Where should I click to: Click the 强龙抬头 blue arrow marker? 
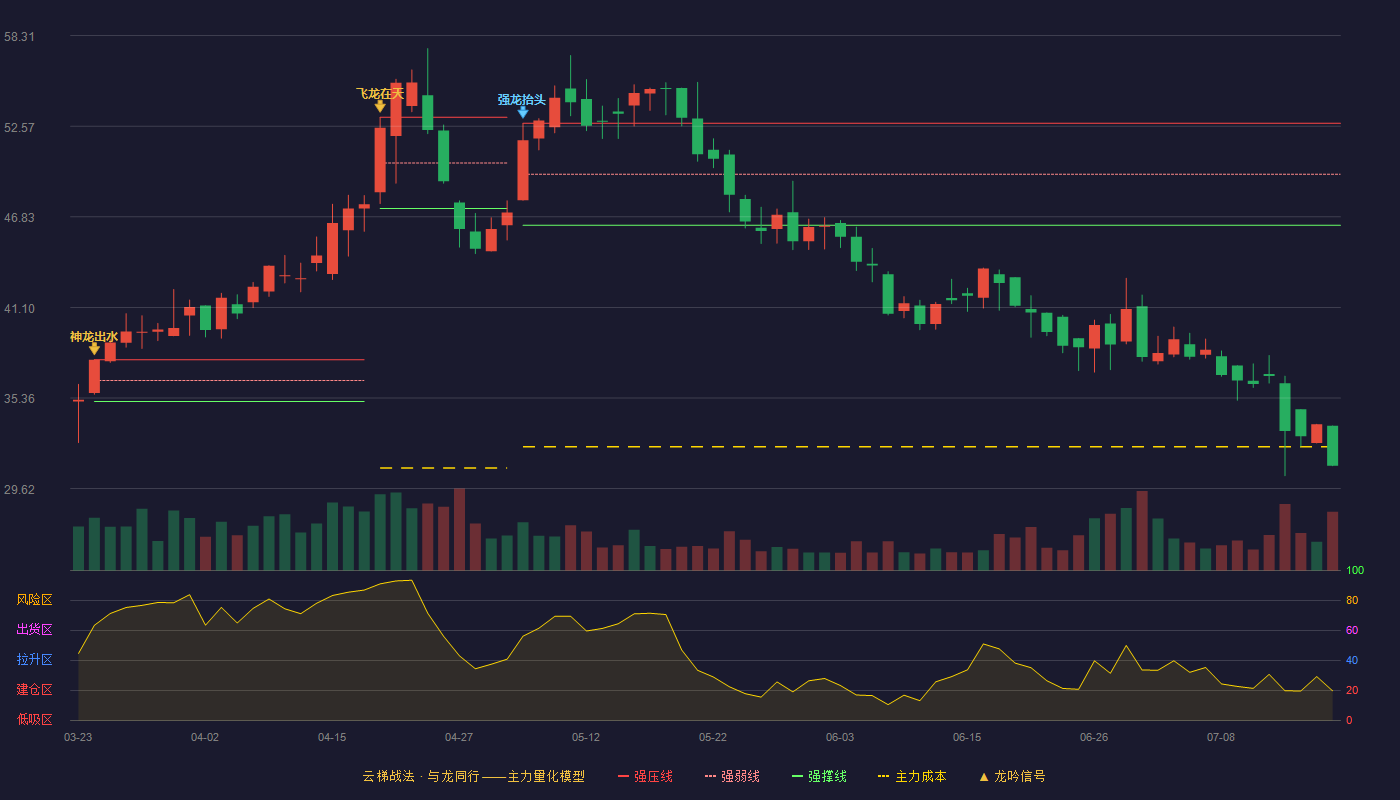pos(522,113)
